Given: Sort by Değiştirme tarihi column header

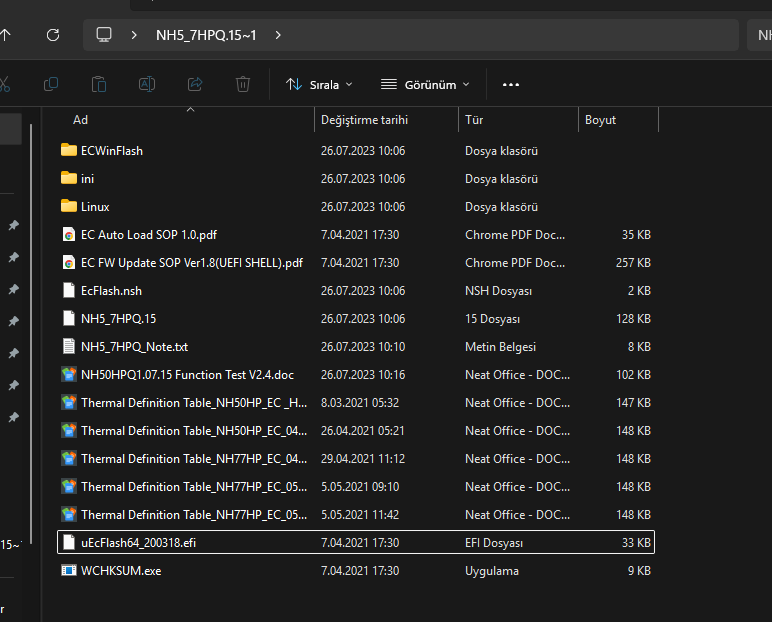Looking at the screenshot, I should [364, 120].
